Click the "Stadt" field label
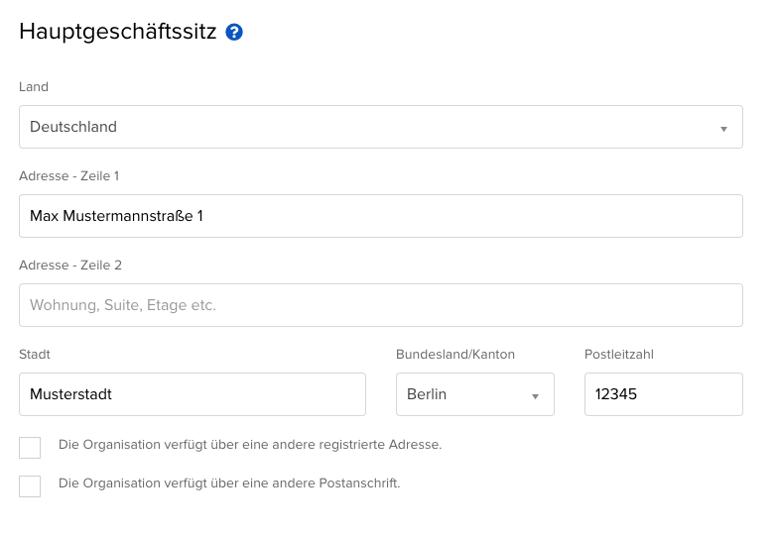 point(35,354)
